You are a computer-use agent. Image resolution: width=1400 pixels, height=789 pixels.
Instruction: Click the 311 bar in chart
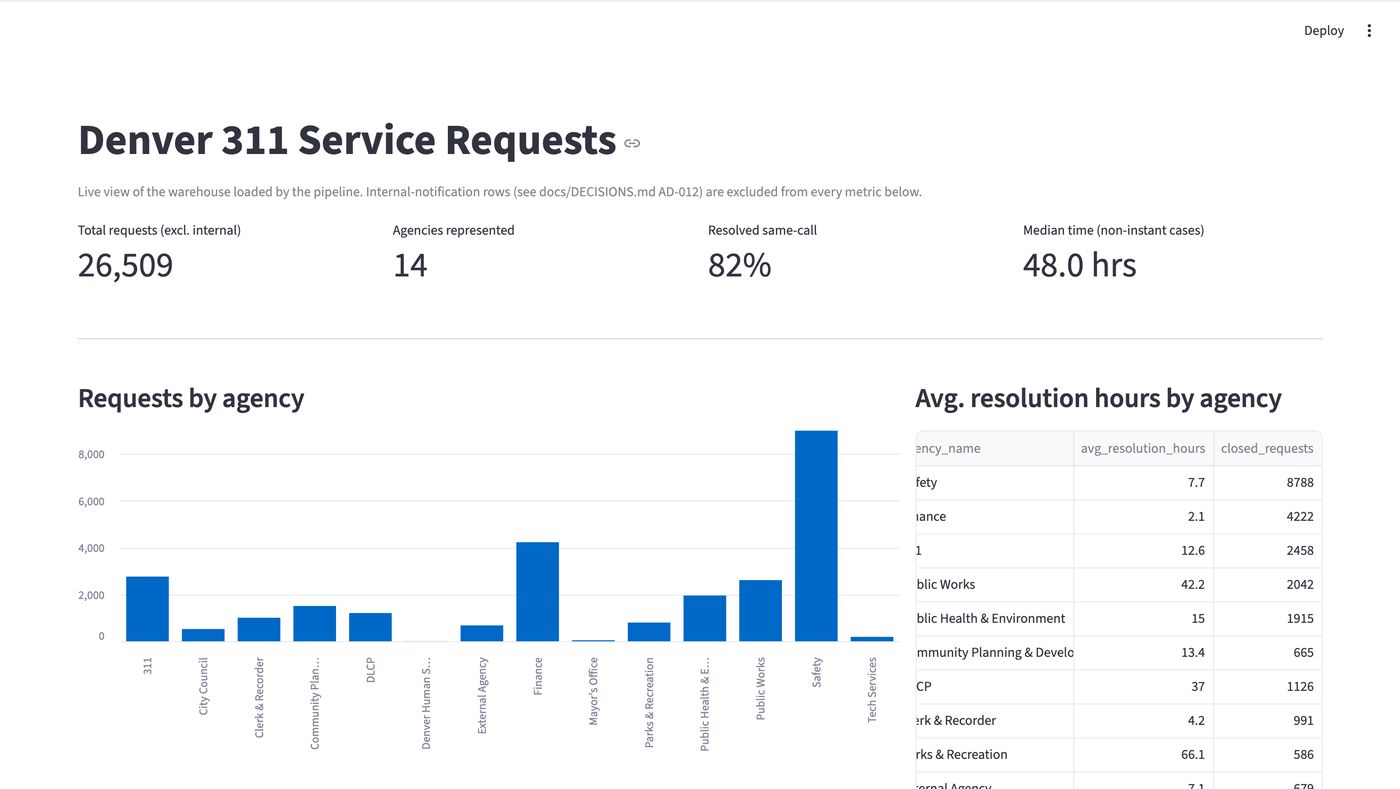coord(147,609)
